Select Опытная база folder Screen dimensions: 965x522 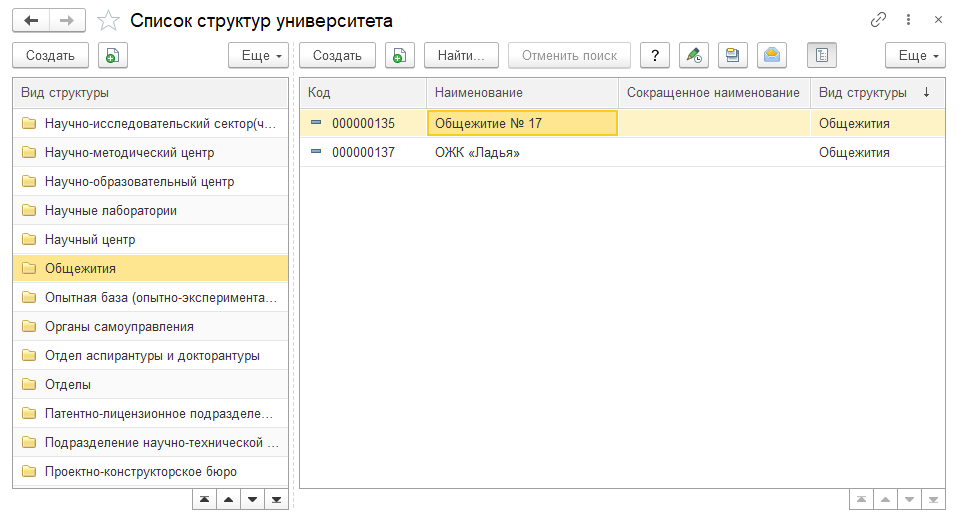[x=151, y=297]
